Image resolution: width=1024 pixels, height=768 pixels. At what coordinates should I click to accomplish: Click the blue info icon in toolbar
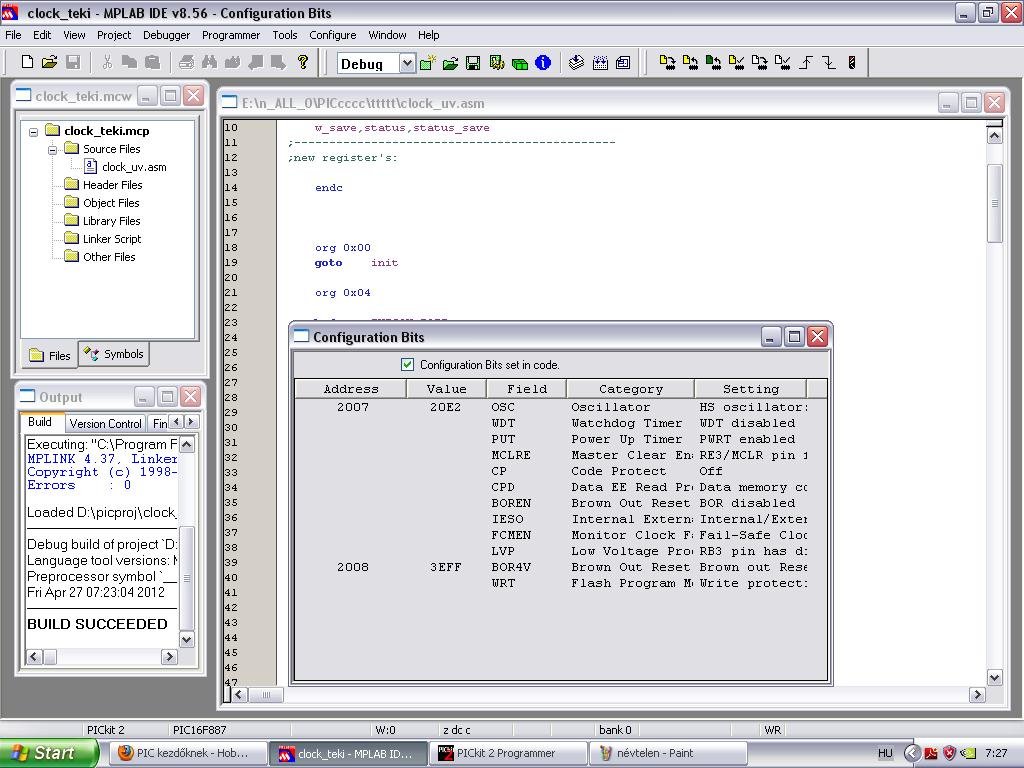pos(543,63)
